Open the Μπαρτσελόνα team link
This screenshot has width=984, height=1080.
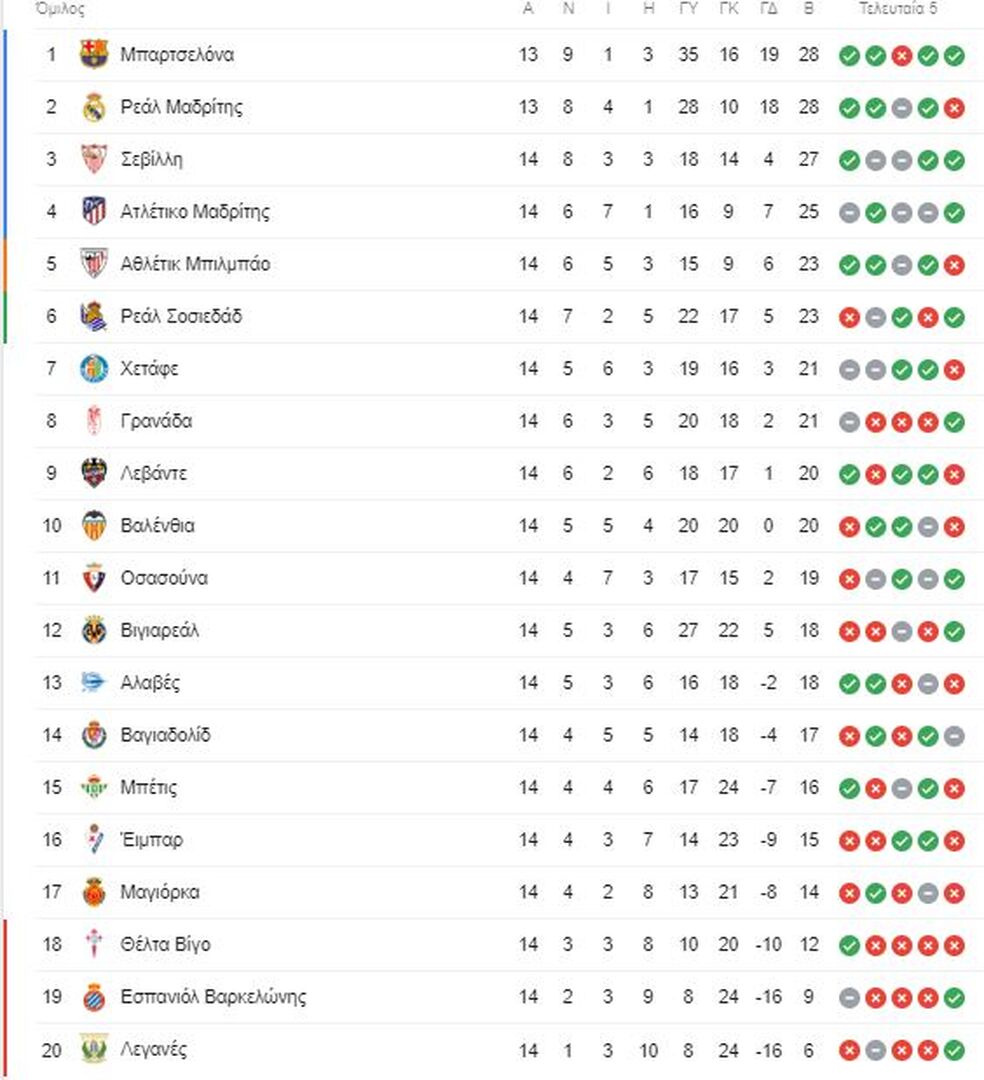coord(177,54)
